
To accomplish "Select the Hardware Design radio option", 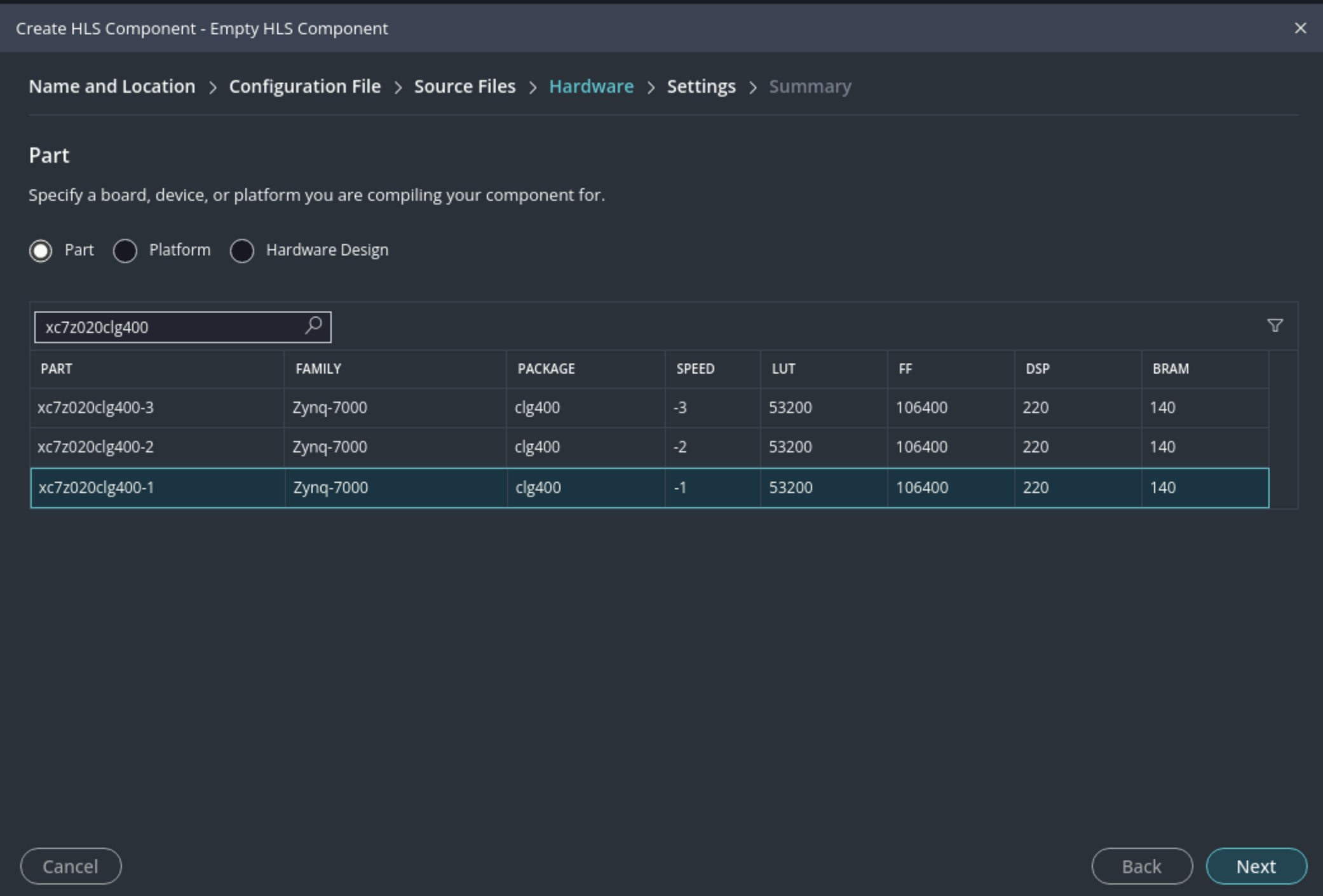I will (x=242, y=250).
